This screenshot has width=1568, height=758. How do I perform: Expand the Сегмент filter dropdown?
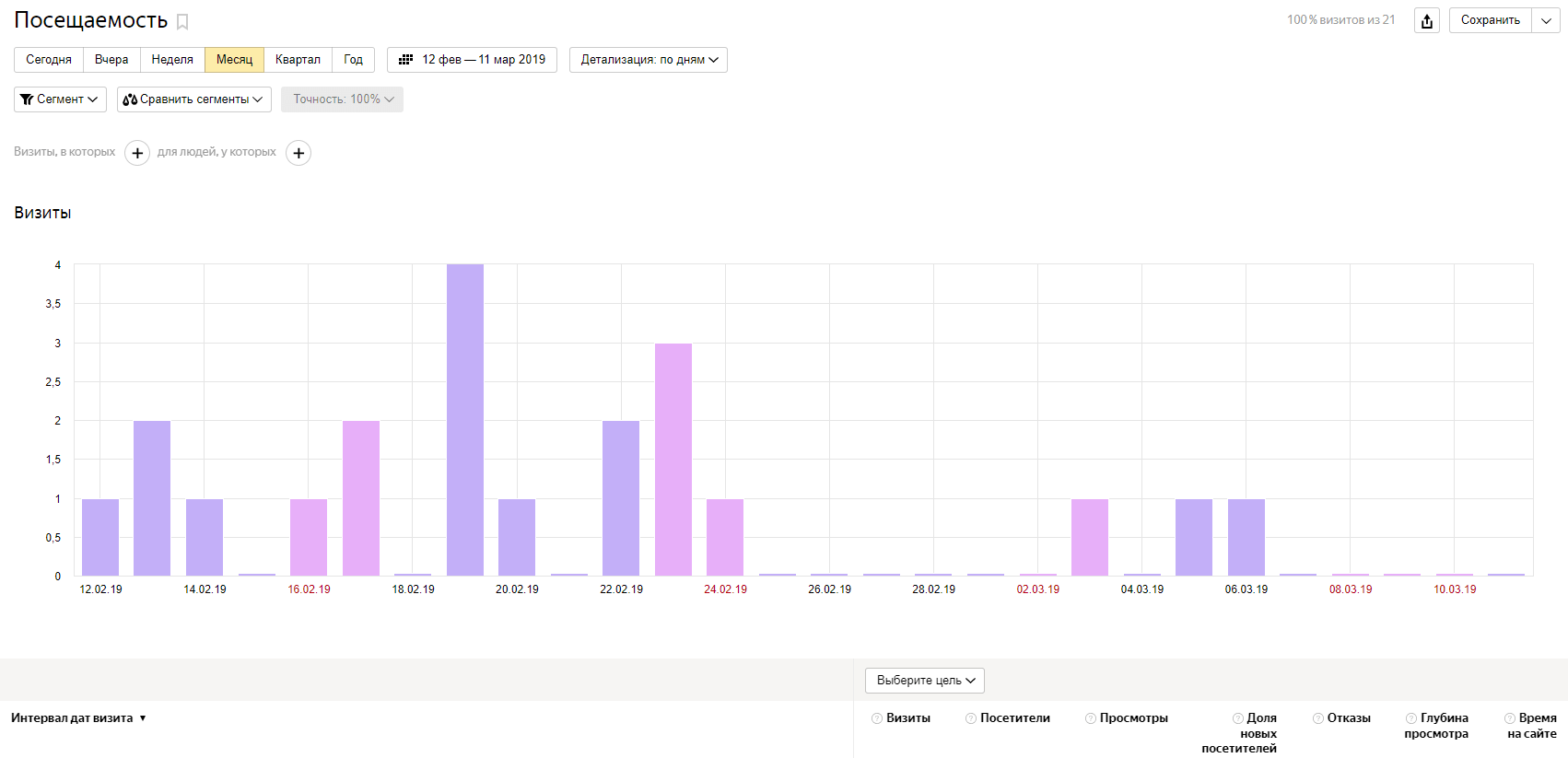60,99
